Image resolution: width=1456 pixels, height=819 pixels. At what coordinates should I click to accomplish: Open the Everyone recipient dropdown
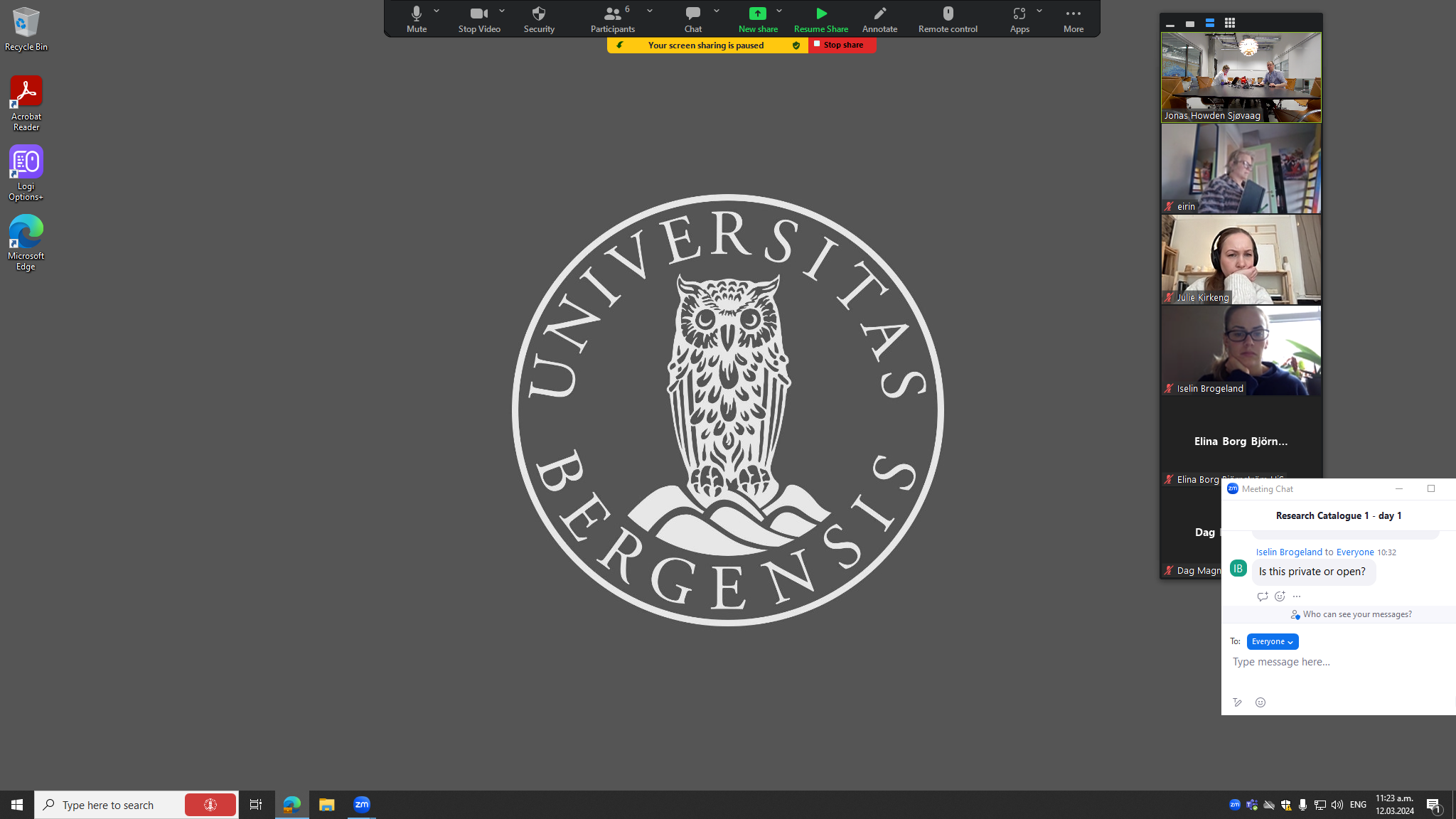(x=1272, y=641)
